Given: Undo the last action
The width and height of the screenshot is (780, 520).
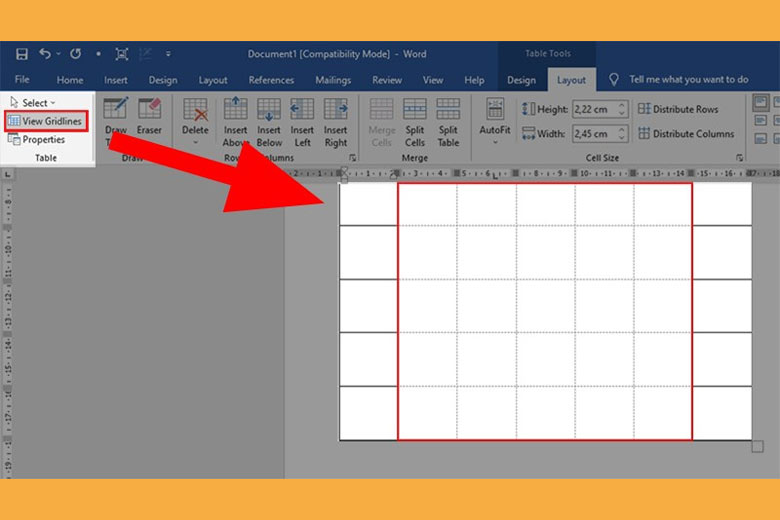Looking at the screenshot, I should click(45, 53).
